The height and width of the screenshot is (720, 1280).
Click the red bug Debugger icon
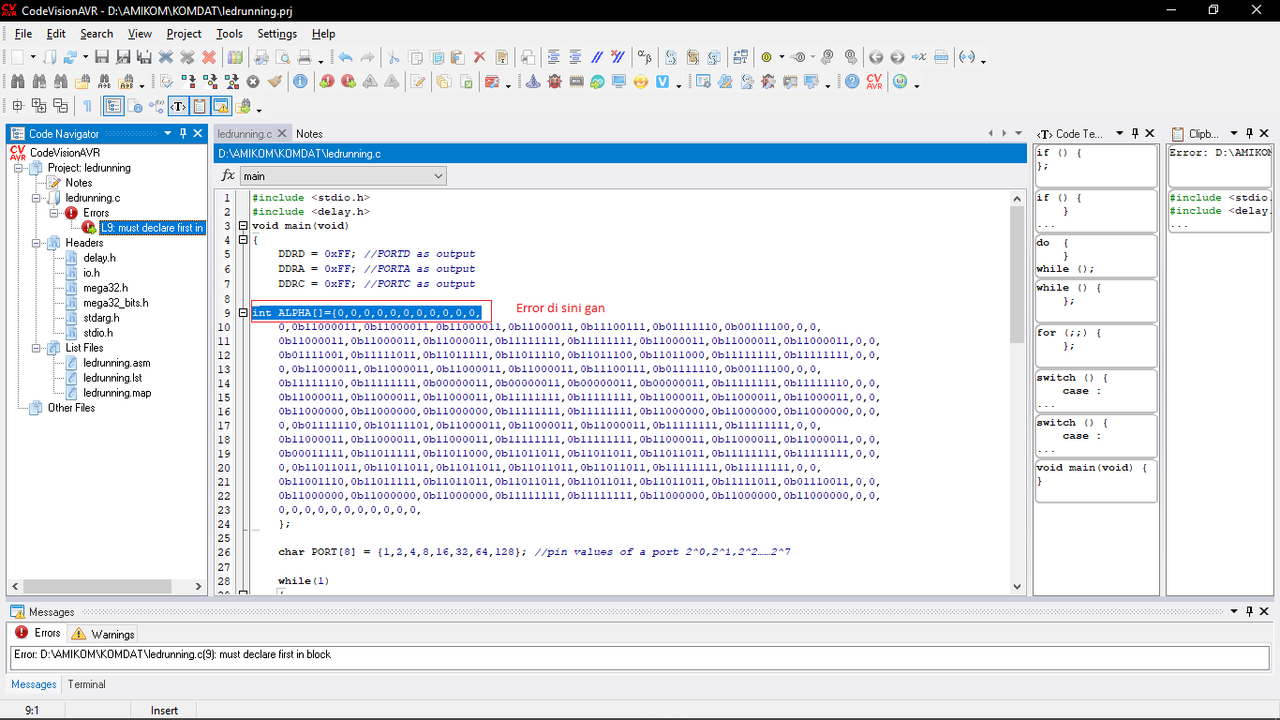tap(554, 82)
